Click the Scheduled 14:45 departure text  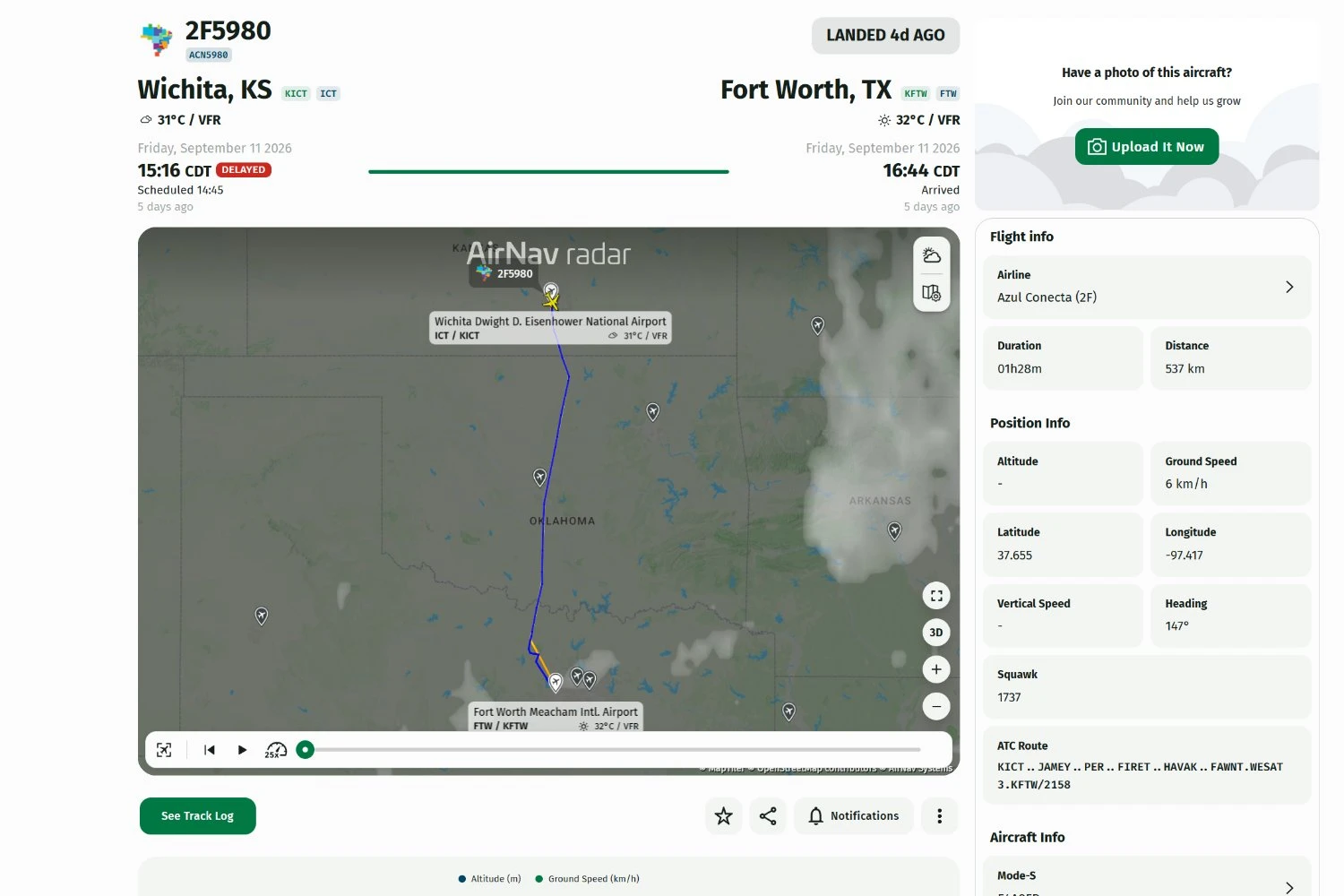(x=180, y=190)
